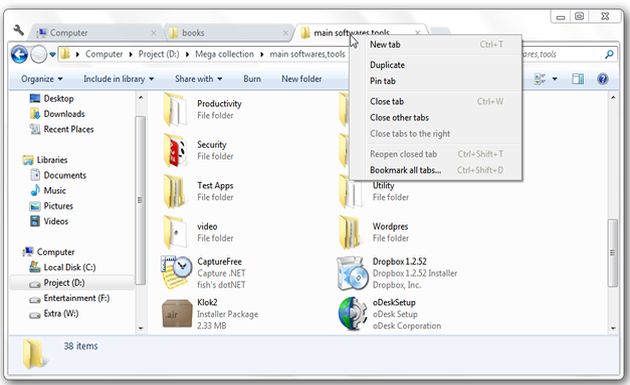Open the wrench settings icon
This screenshot has width=630, height=385.
click(x=18, y=30)
